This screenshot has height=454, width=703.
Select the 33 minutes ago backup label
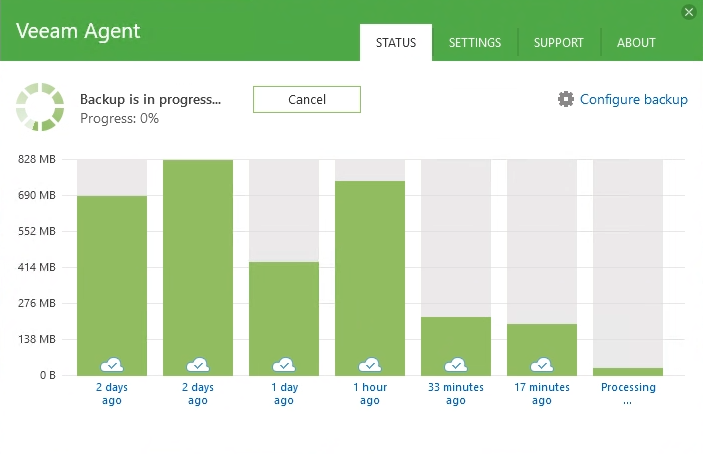pyautogui.click(x=456, y=394)
